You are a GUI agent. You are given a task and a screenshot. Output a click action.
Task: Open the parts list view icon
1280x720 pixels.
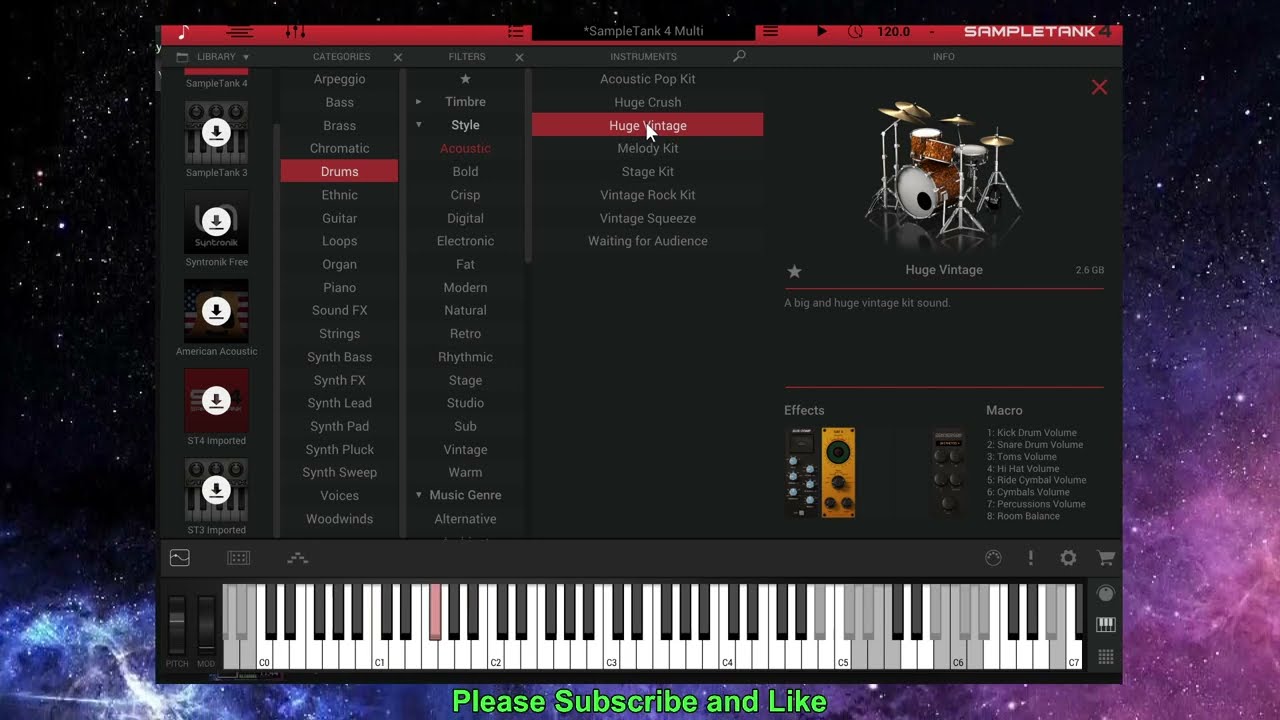pos(240,32)
